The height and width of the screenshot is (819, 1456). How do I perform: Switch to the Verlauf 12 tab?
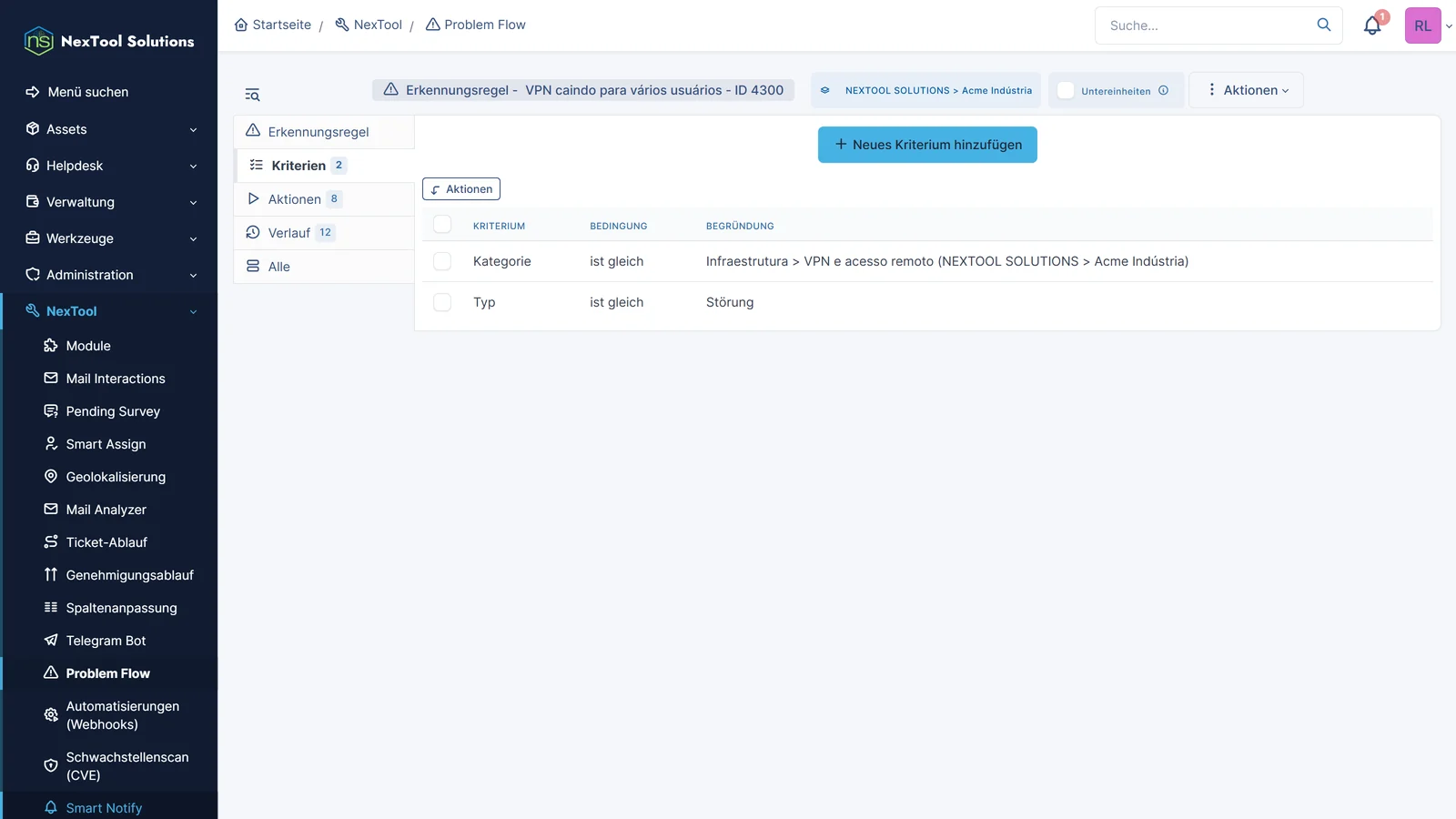[x=324, y=233]
